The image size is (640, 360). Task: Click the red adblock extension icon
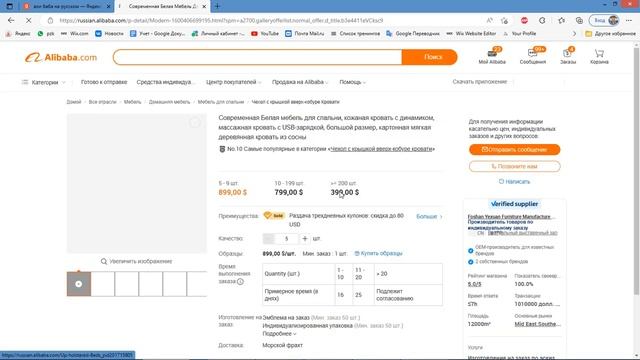pos(524,20)
